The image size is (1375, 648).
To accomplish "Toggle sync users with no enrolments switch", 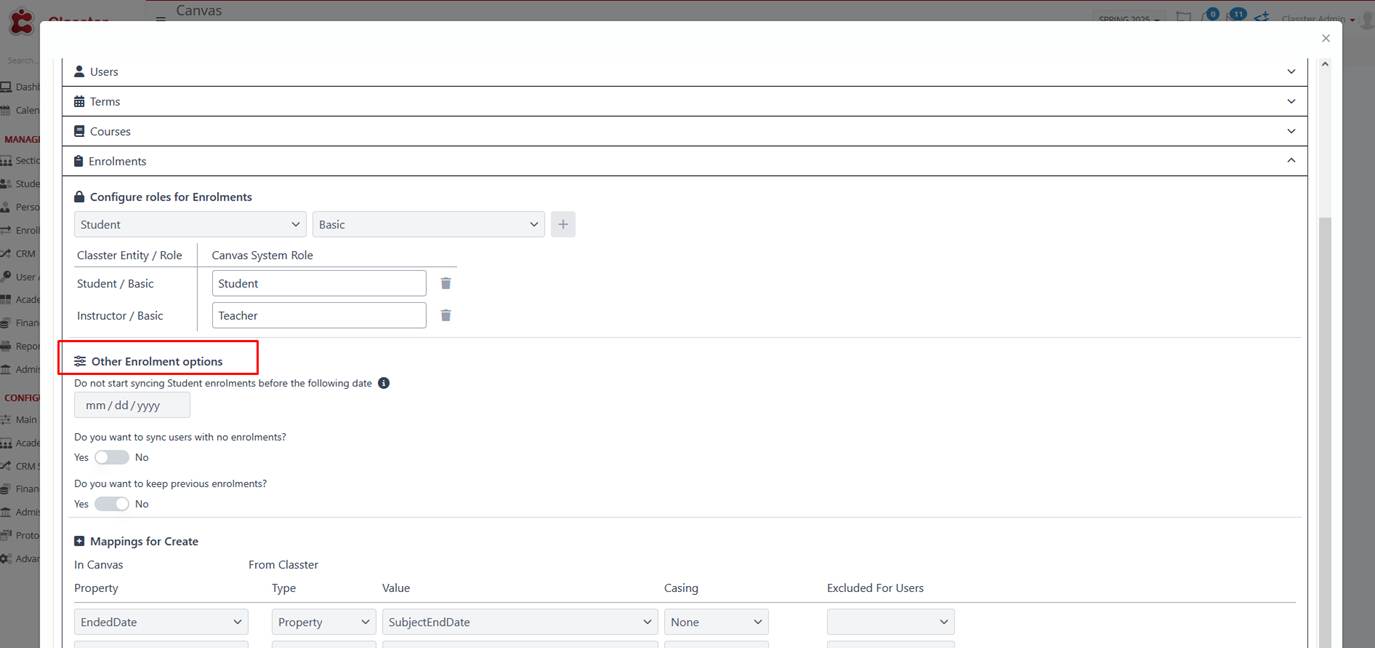I will [x=112, y=457].
